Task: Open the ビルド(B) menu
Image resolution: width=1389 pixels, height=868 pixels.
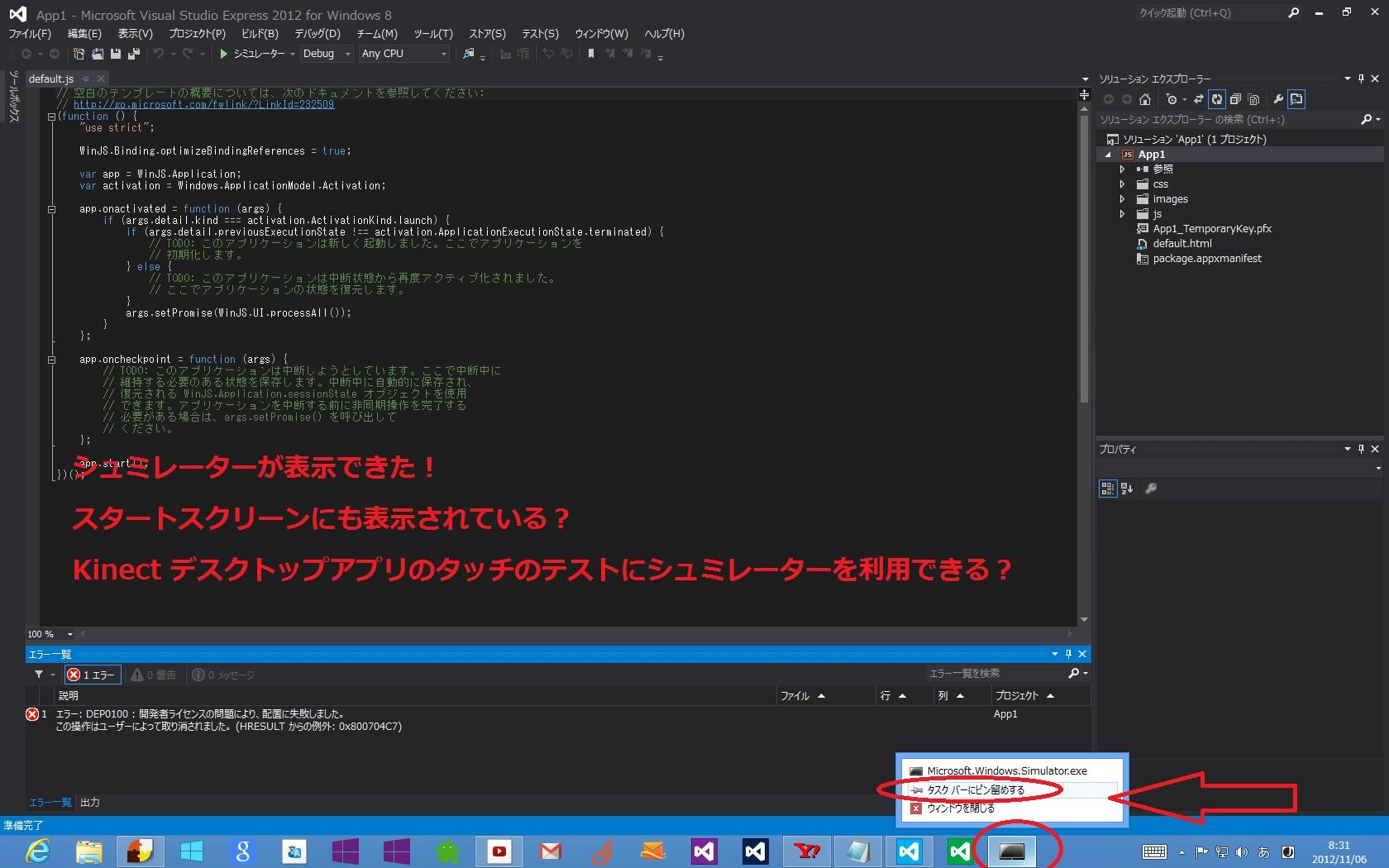Action: pos(260,34)
